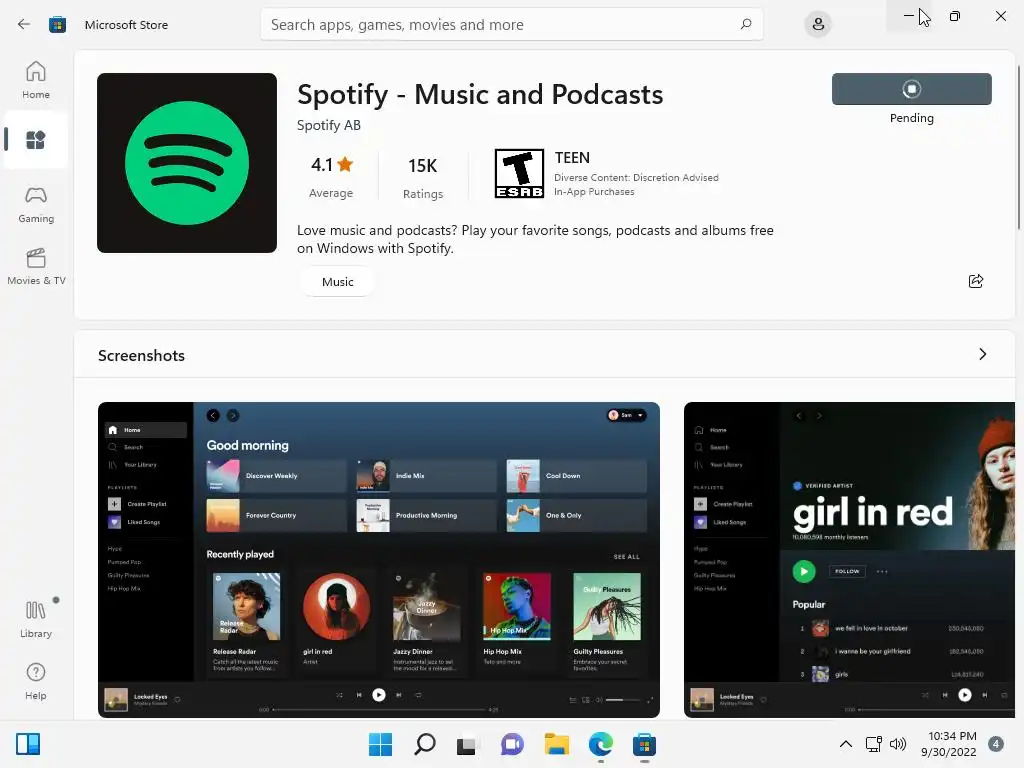Open Task View on the taskbar
The height and width of the screenshot is (768, 1024).
pos(467,744)
